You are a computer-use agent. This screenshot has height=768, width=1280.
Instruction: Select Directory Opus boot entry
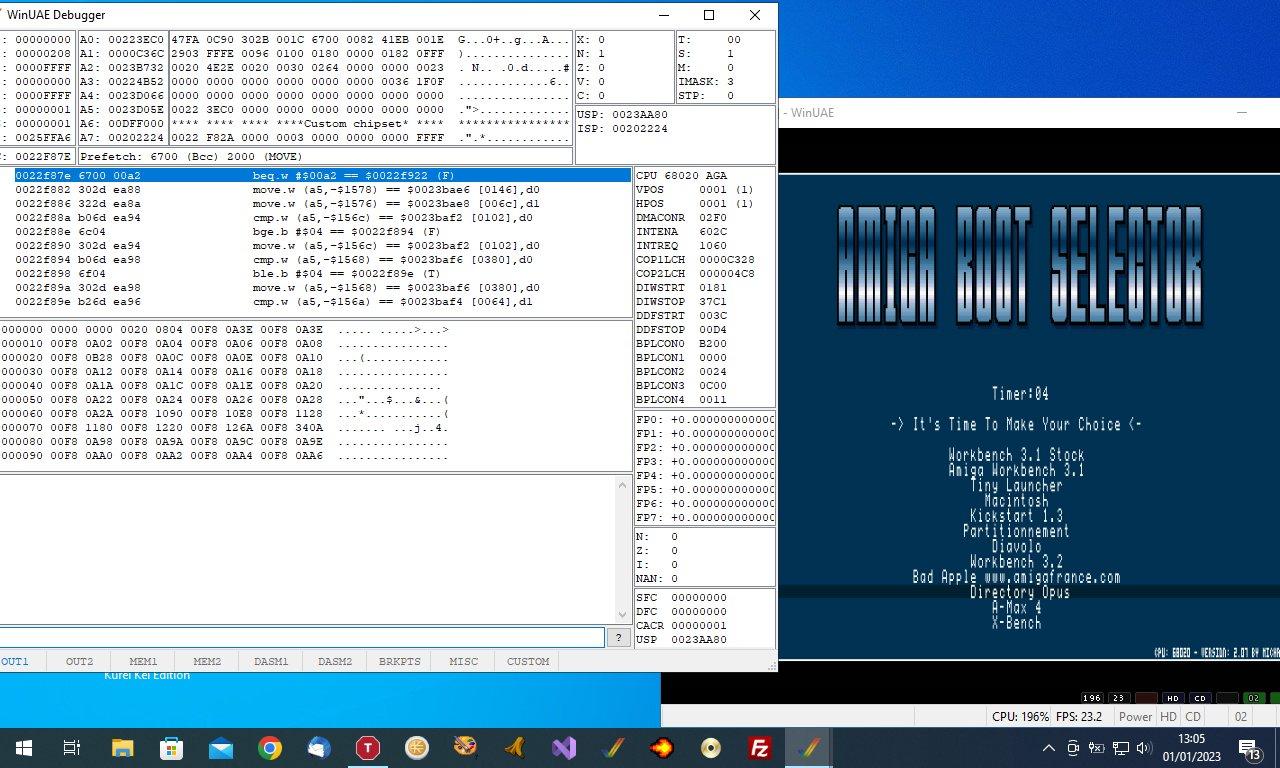coord(1020,592)
